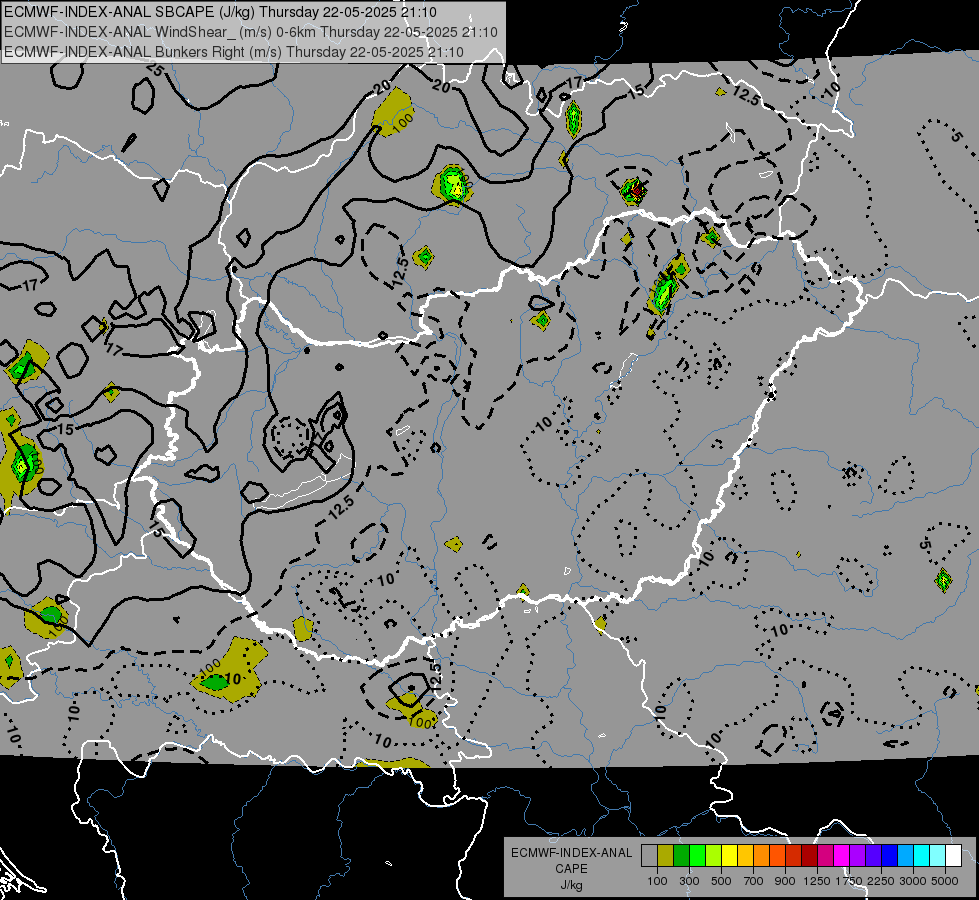Click the 'J/kg' unit label
The image size is (979, 900).
click(571, 885)
